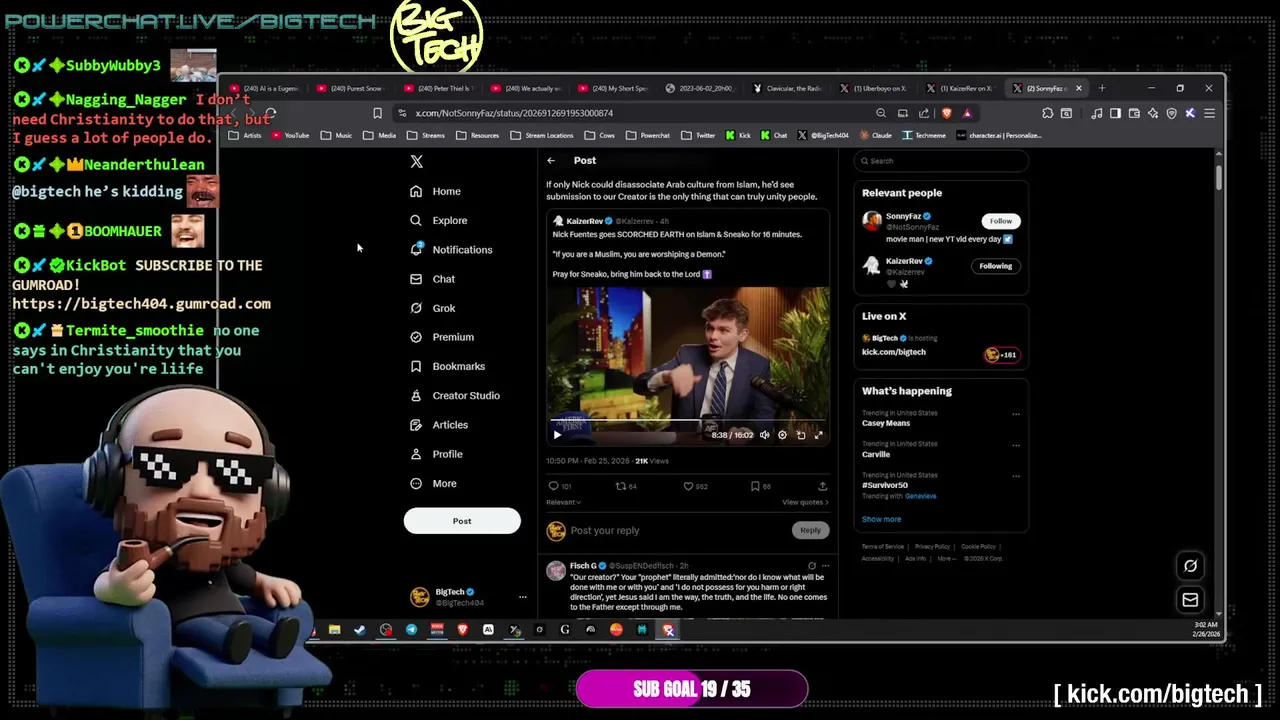
Task: Open kick.com/bigtech live listing
Action: click(894, 352)
